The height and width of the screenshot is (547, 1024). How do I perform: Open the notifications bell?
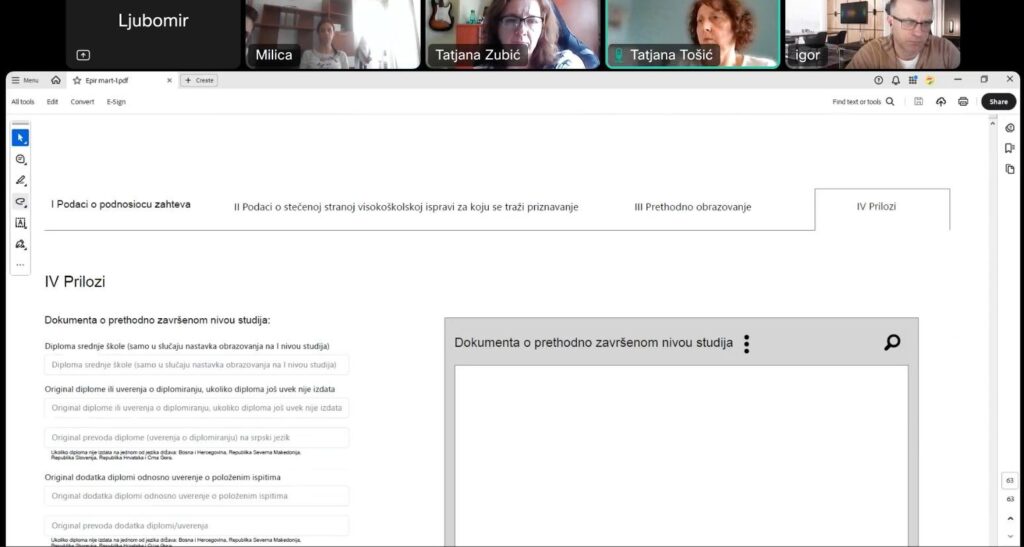click(896, 80)
